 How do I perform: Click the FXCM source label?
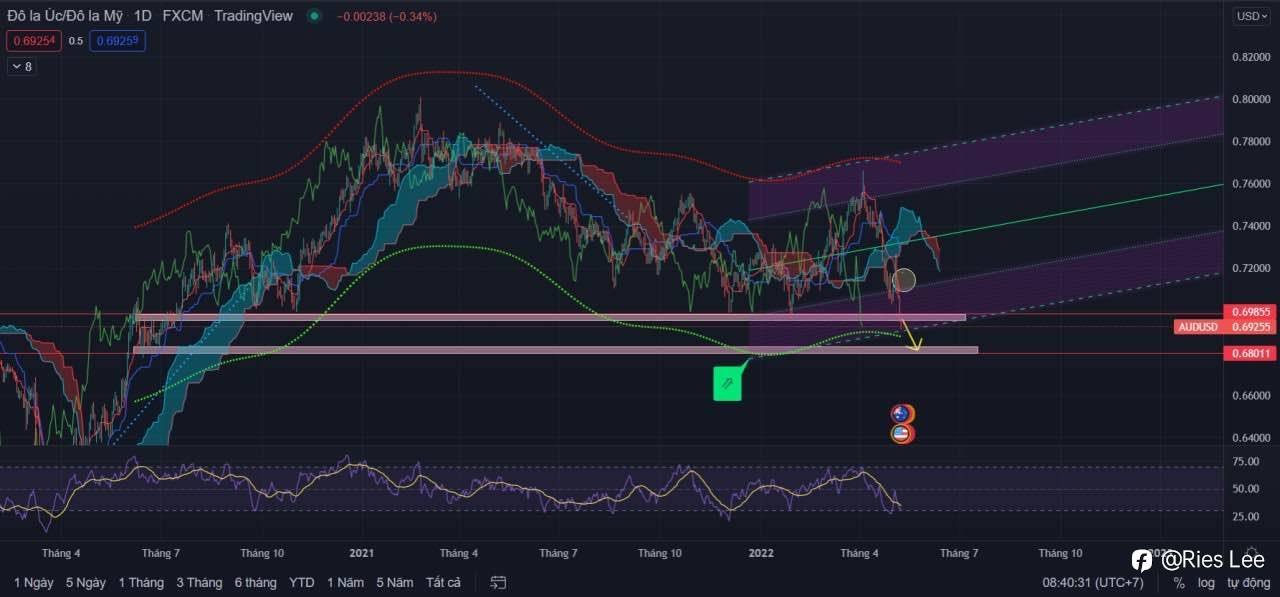pyautogui.click(x=184, y=16)
